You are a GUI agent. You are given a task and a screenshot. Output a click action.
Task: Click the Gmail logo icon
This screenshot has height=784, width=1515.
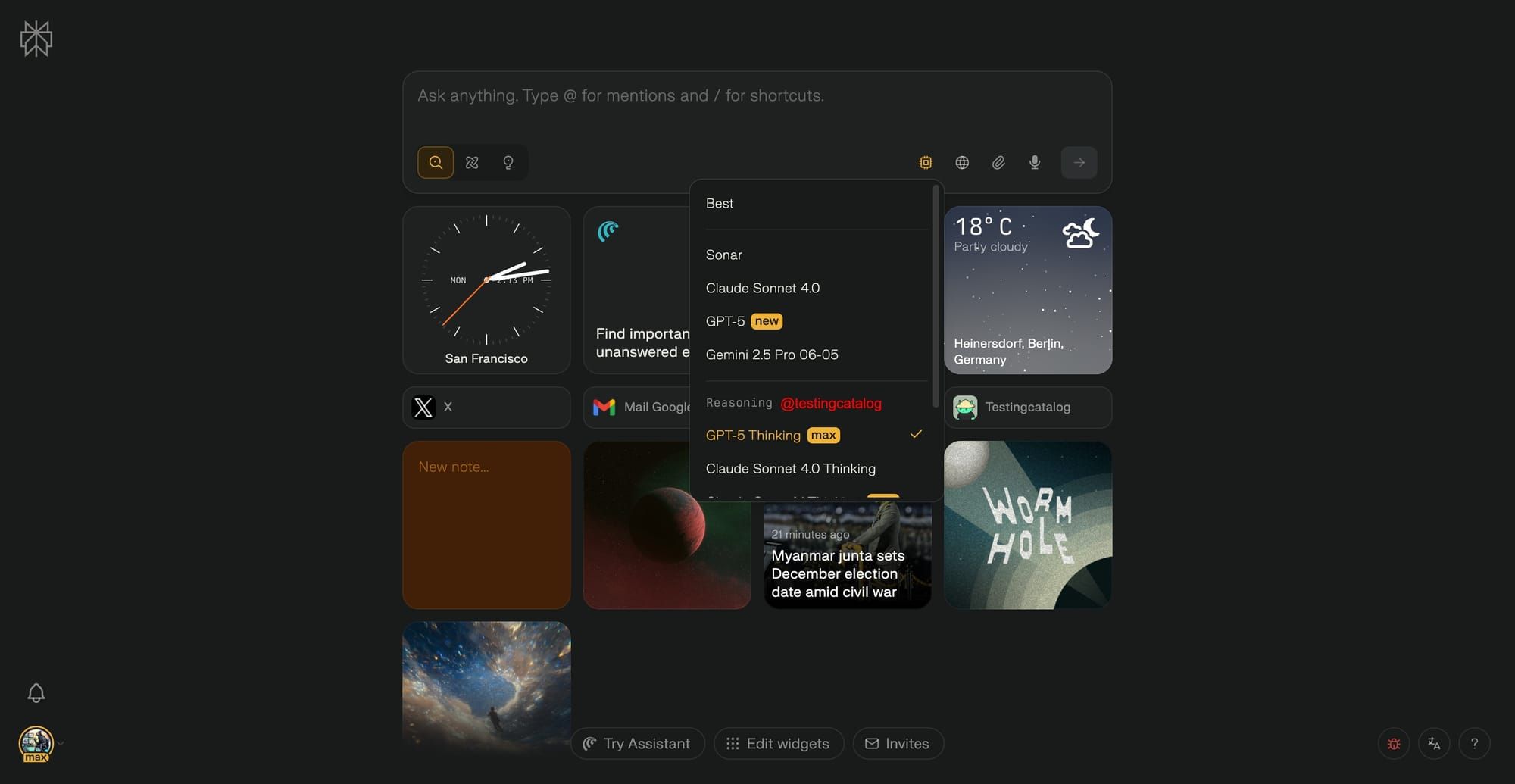pyautogui.click(x=604, y=408)
